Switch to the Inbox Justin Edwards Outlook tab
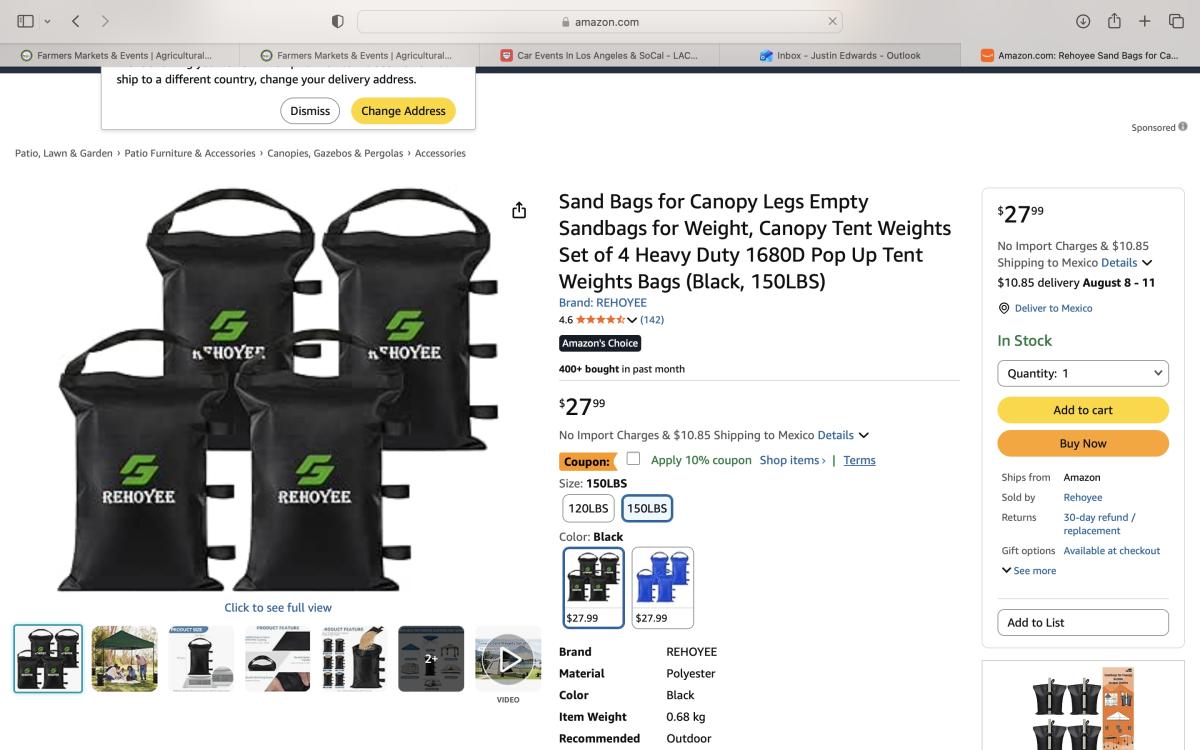This screenshot has height=750, width=1200. [840, 55]
